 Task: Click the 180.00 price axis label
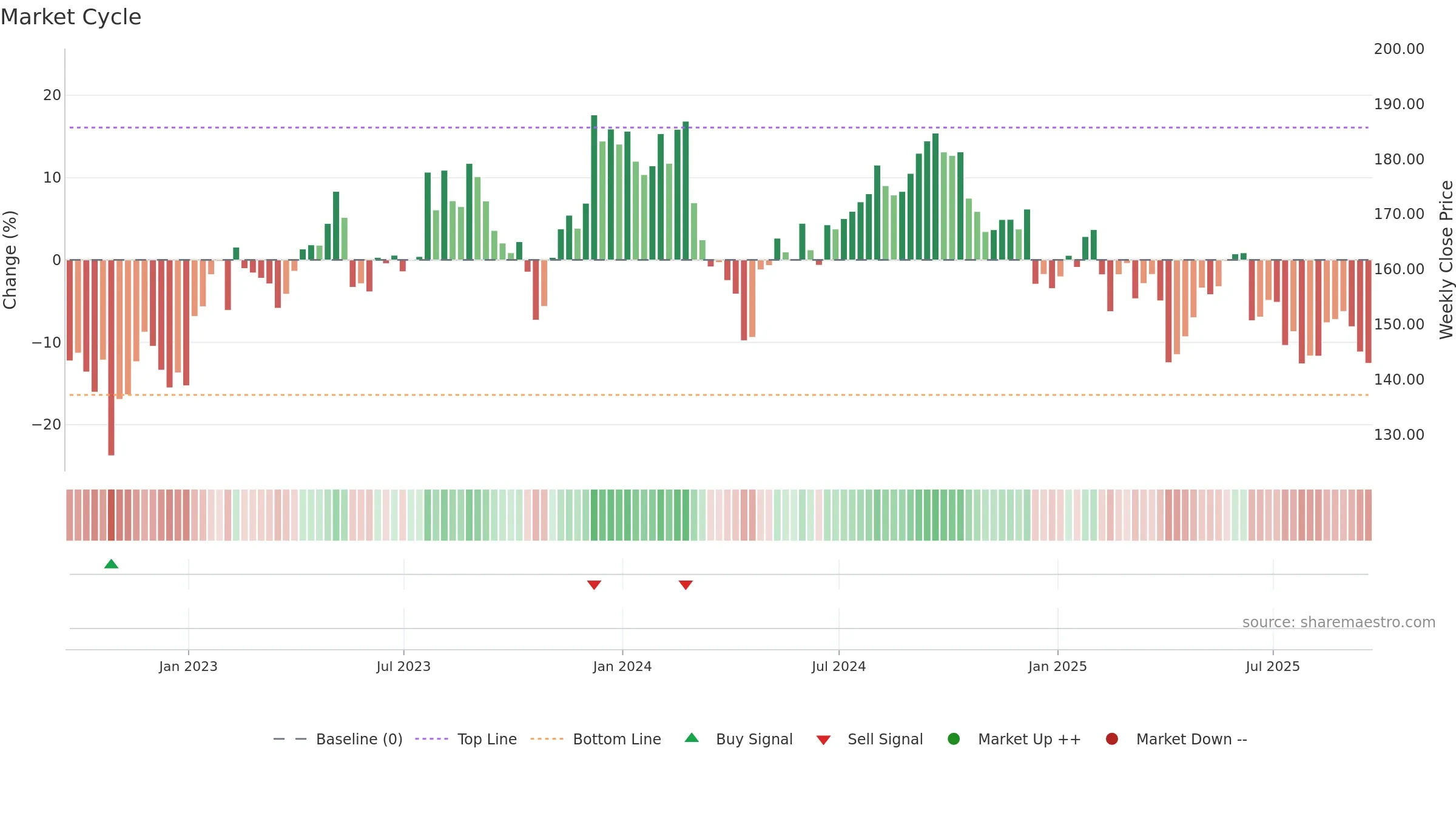tap(1399, 160)
